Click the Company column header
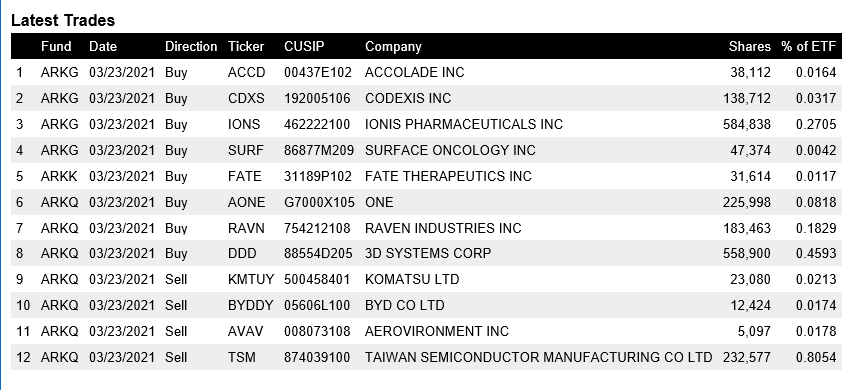 pos(393,46)
